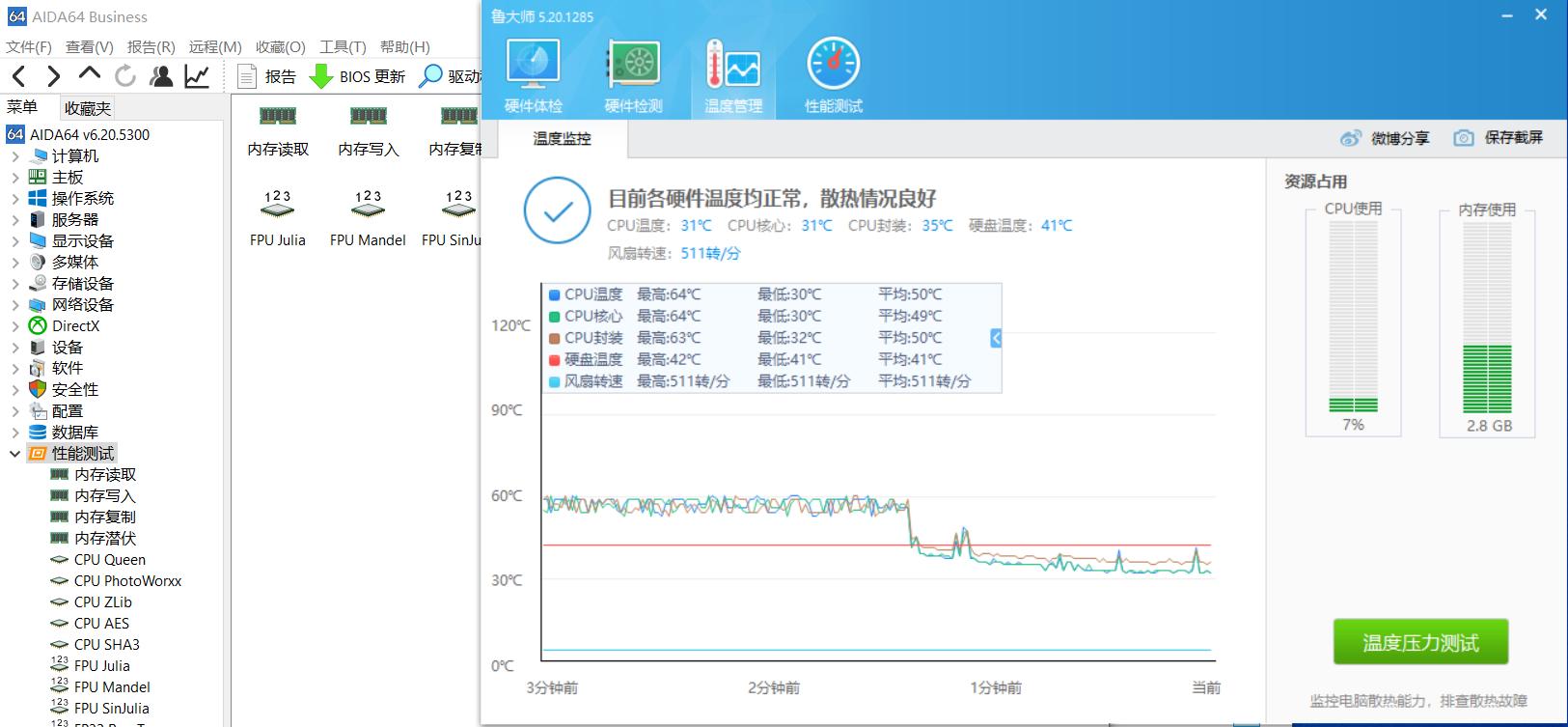The width and height of the screenshot is (1568, 727).
Task: Select CPU ZLib benchmark in tree
Action: click(x=91, y=601)
